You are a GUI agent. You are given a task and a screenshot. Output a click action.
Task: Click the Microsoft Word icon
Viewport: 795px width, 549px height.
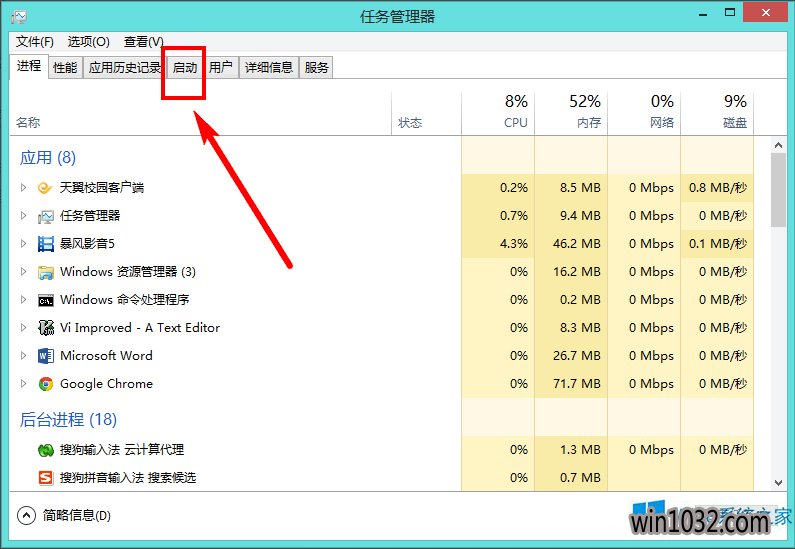45,355
